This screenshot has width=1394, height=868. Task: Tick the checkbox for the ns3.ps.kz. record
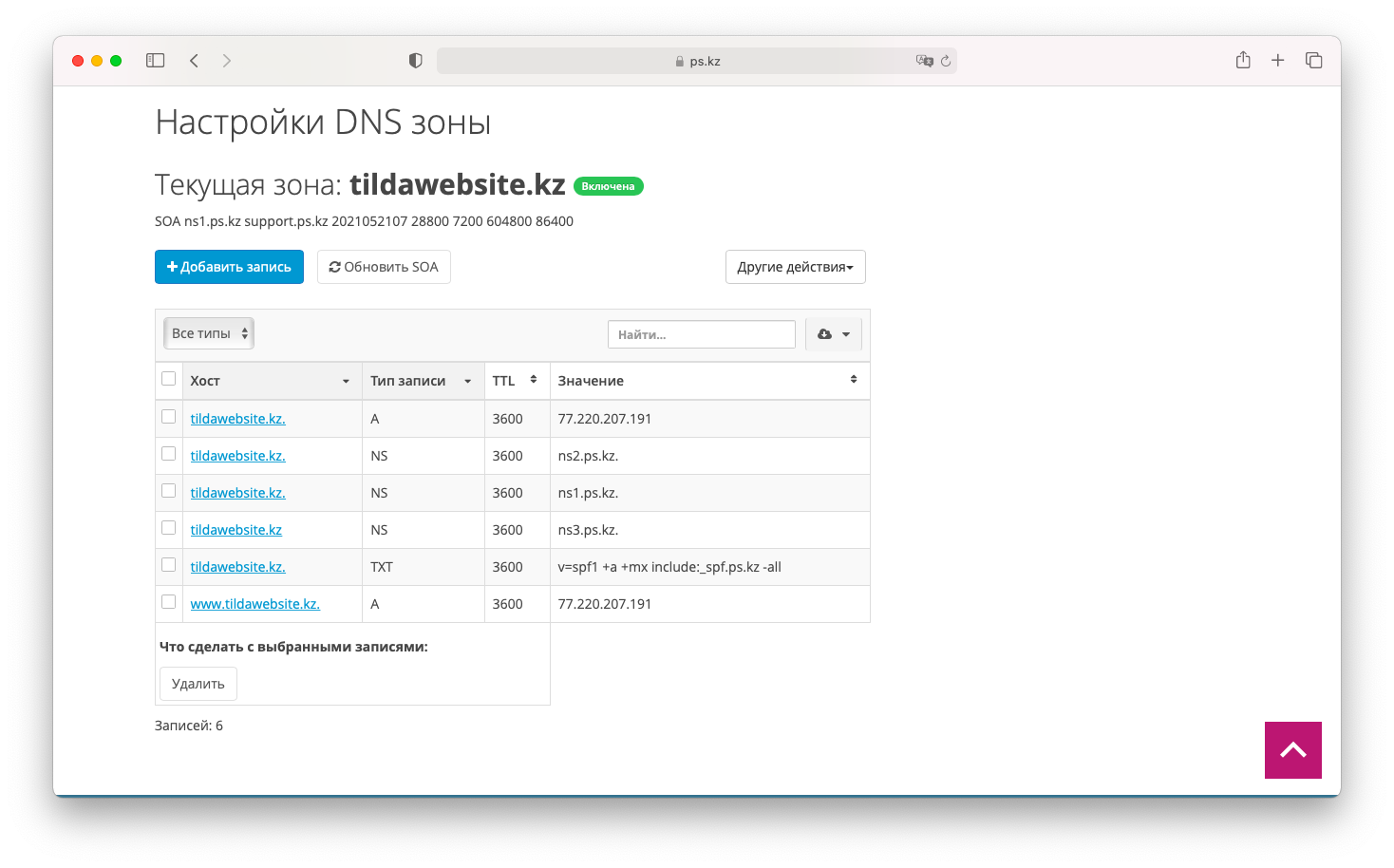[169, 528]
